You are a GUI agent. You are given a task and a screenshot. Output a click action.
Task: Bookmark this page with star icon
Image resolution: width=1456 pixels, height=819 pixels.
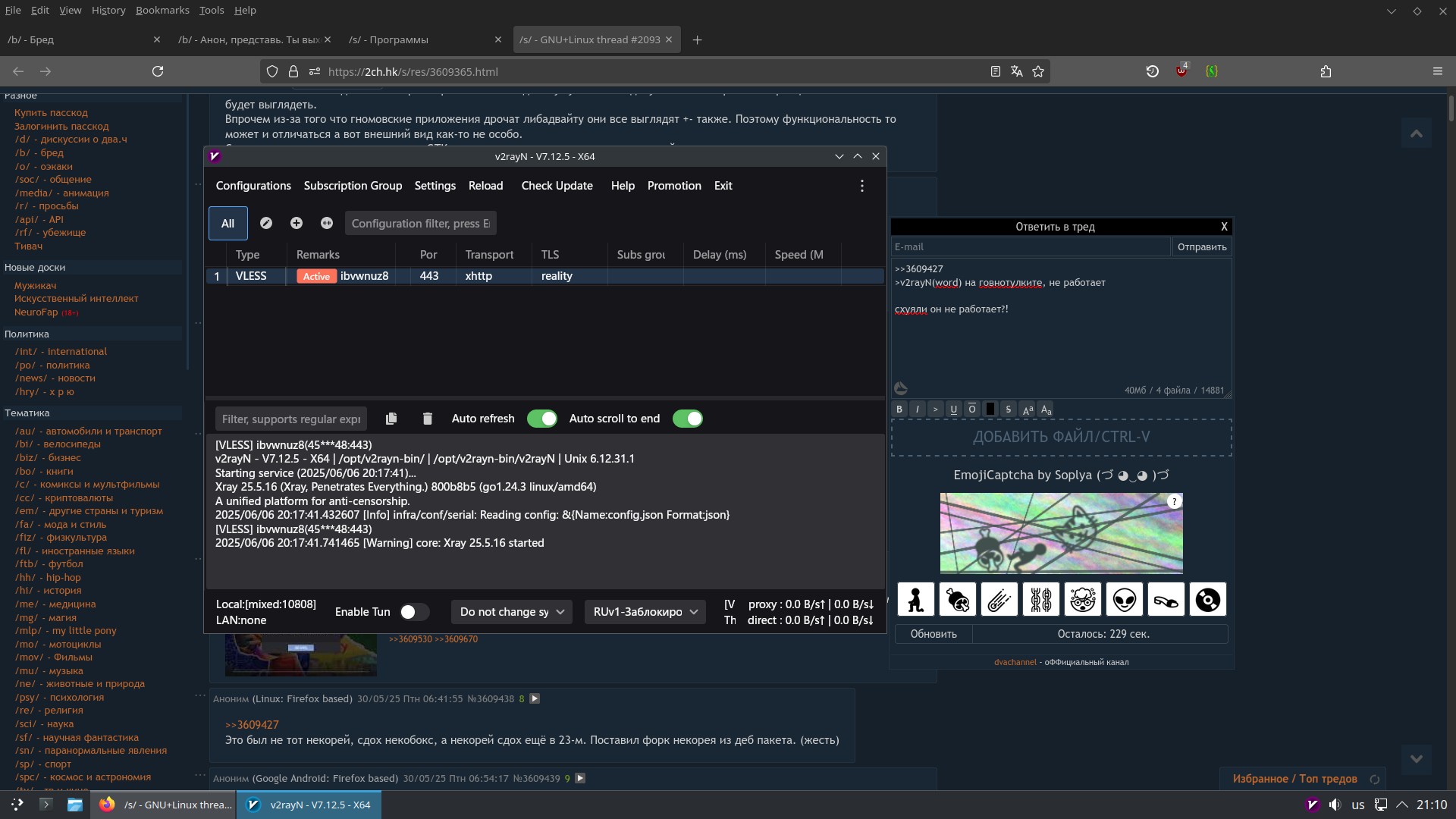[x=1038, y=71]
